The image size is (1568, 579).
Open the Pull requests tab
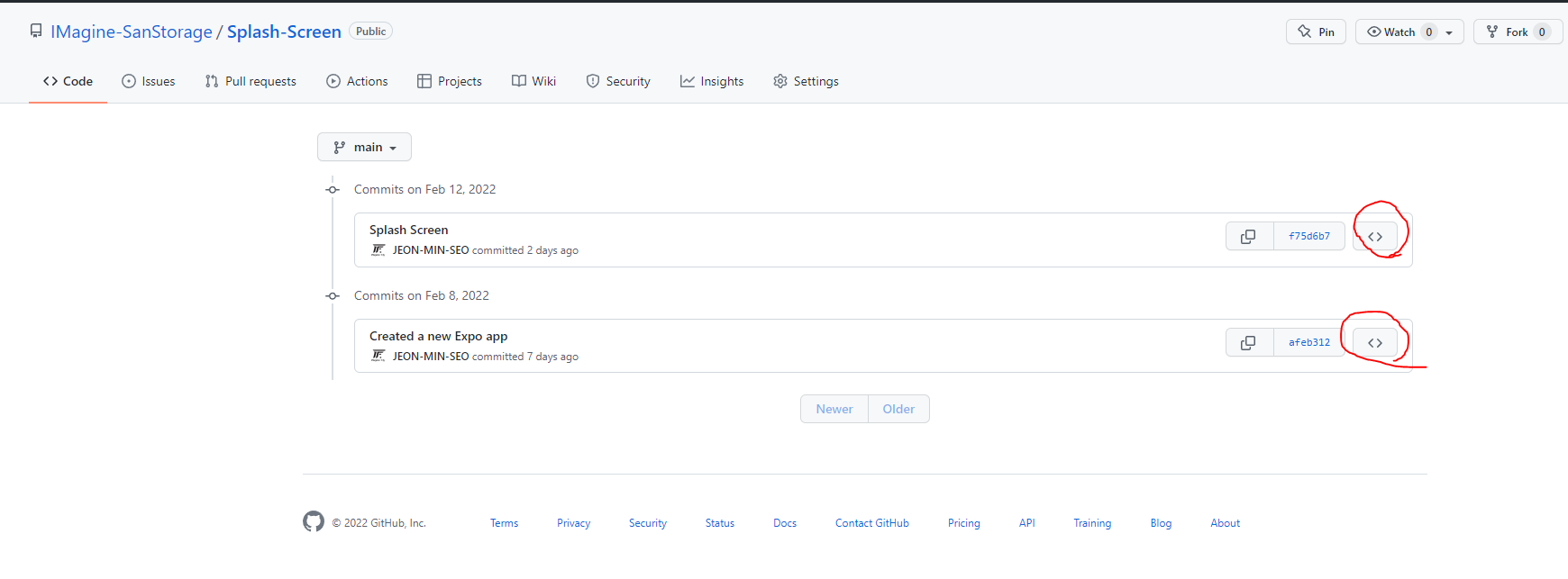(251, 81)
